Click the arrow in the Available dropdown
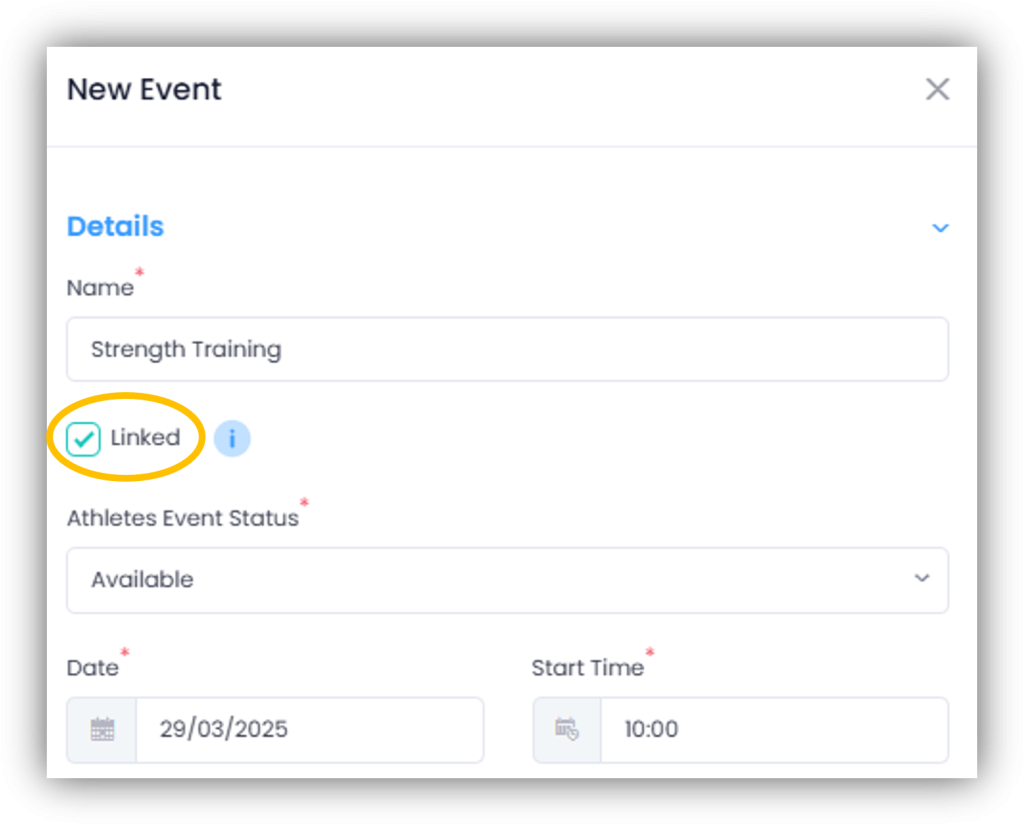1024x825 pixels. tap(921, 579)
